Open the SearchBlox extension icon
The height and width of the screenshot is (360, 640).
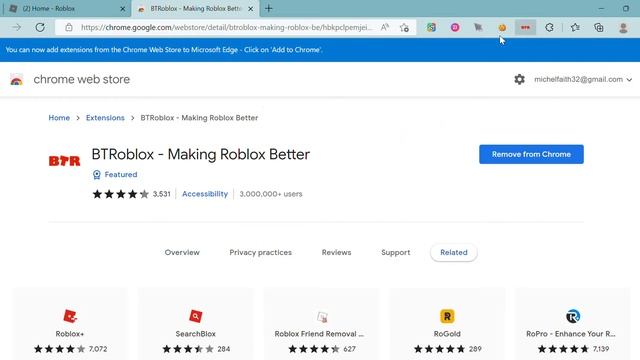pos(196,316)
